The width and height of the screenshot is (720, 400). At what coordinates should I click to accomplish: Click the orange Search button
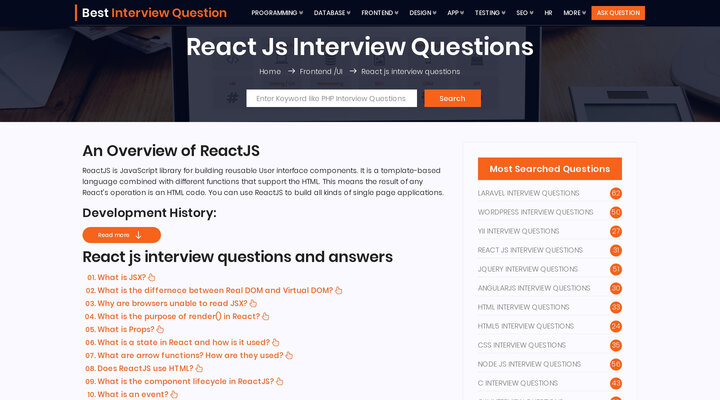point(452,98)
